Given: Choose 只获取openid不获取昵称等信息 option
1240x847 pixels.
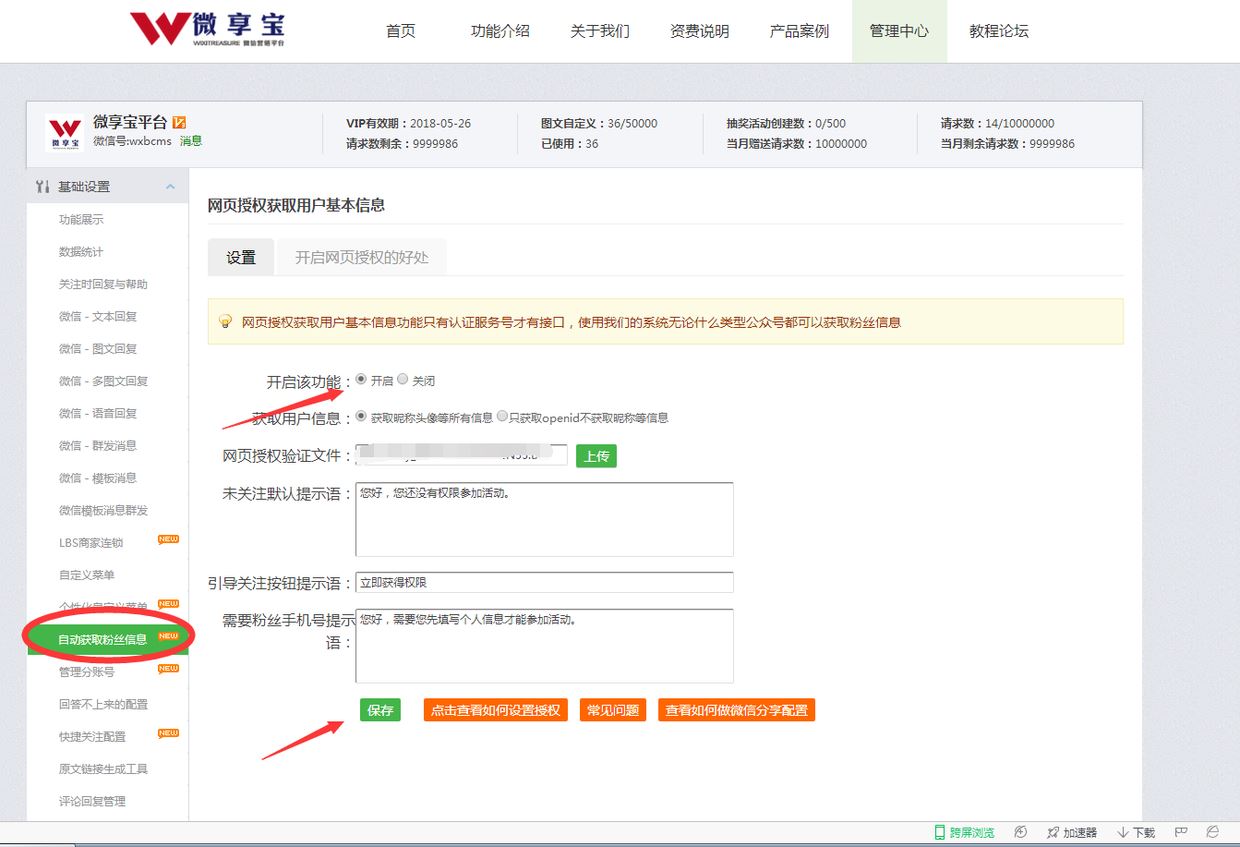Looking at the screenshot, I should click(502, 417).
